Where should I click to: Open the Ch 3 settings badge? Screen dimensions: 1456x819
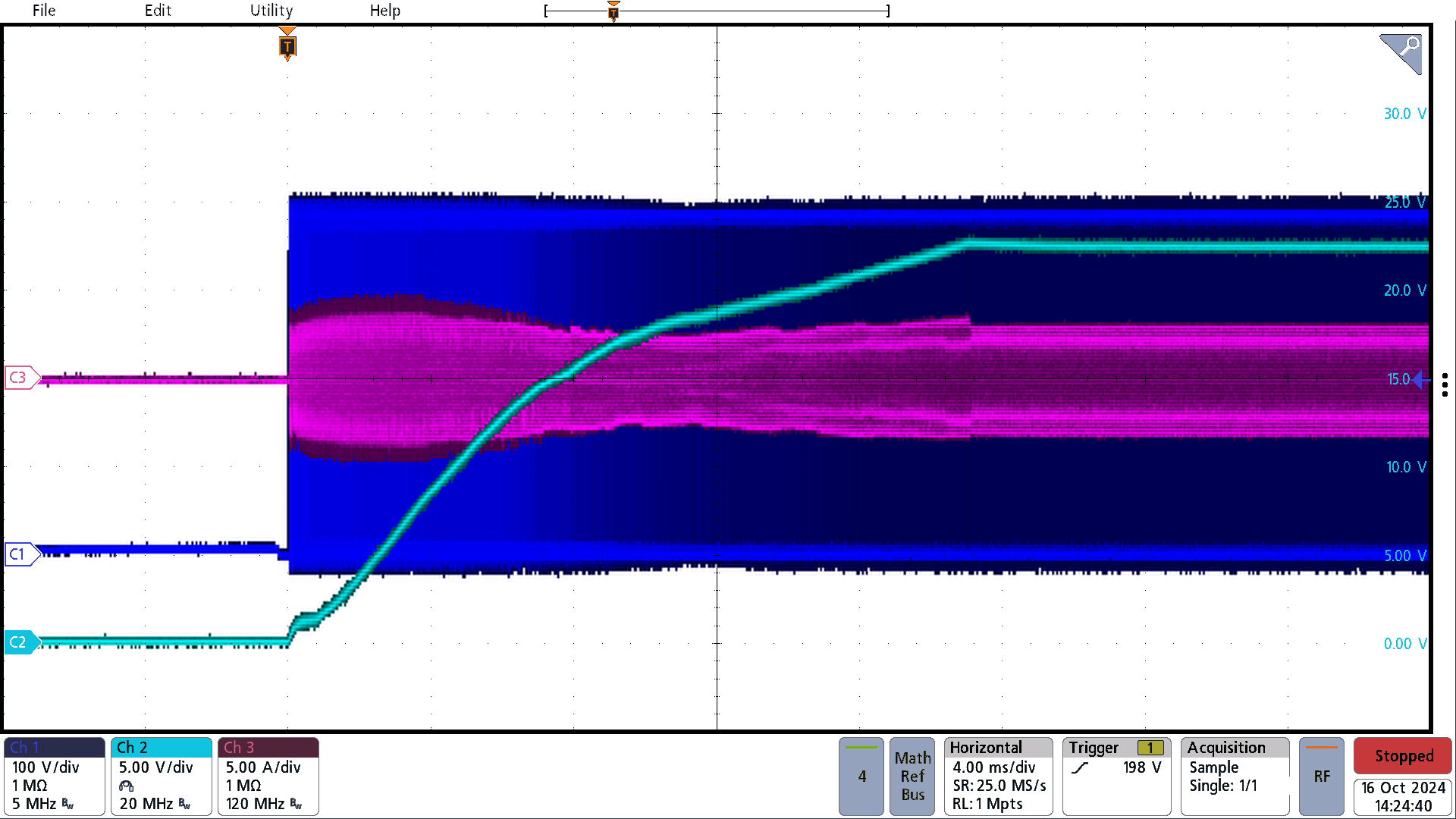coord(268,776)
